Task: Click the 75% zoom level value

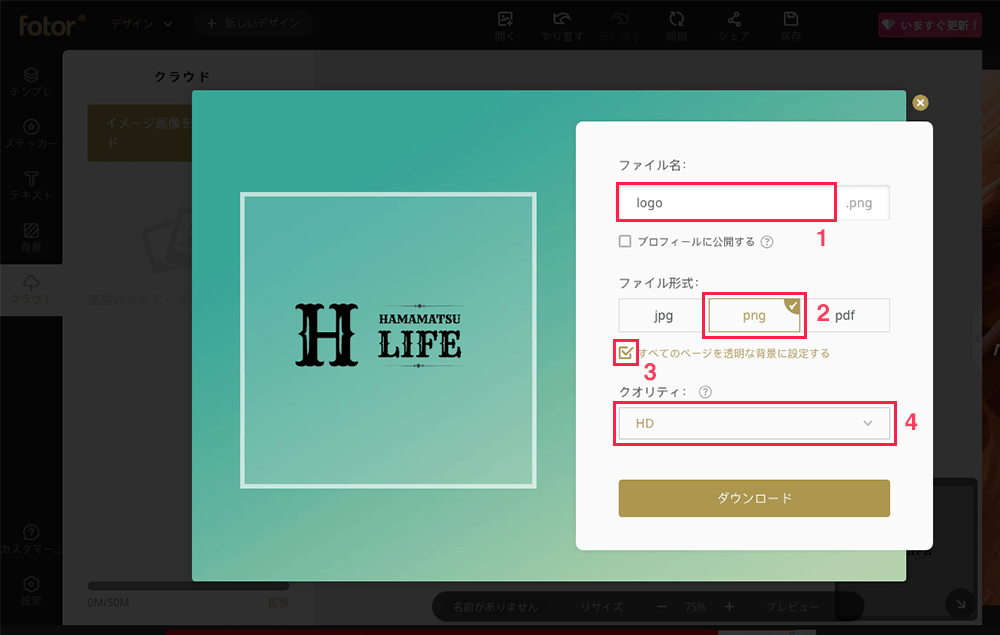Action: pos(695,607)
